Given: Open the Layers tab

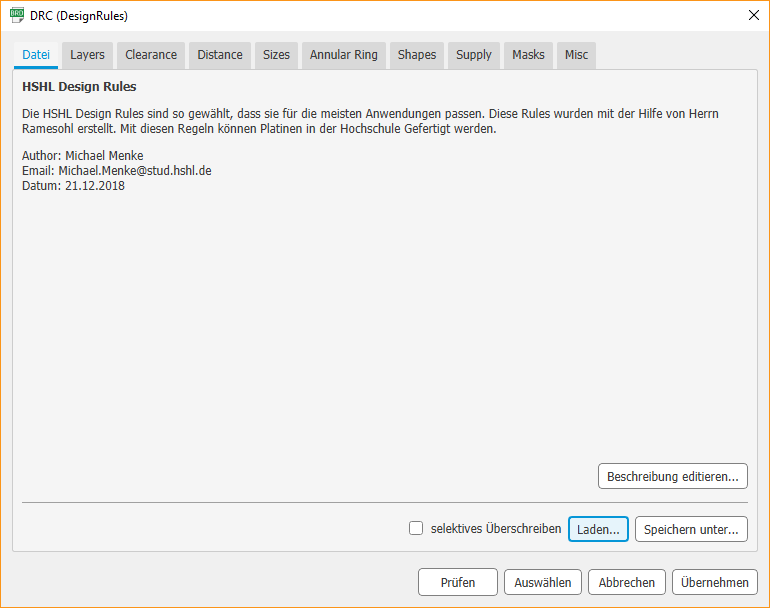Looking at the screenshot, I should [87, 55].
